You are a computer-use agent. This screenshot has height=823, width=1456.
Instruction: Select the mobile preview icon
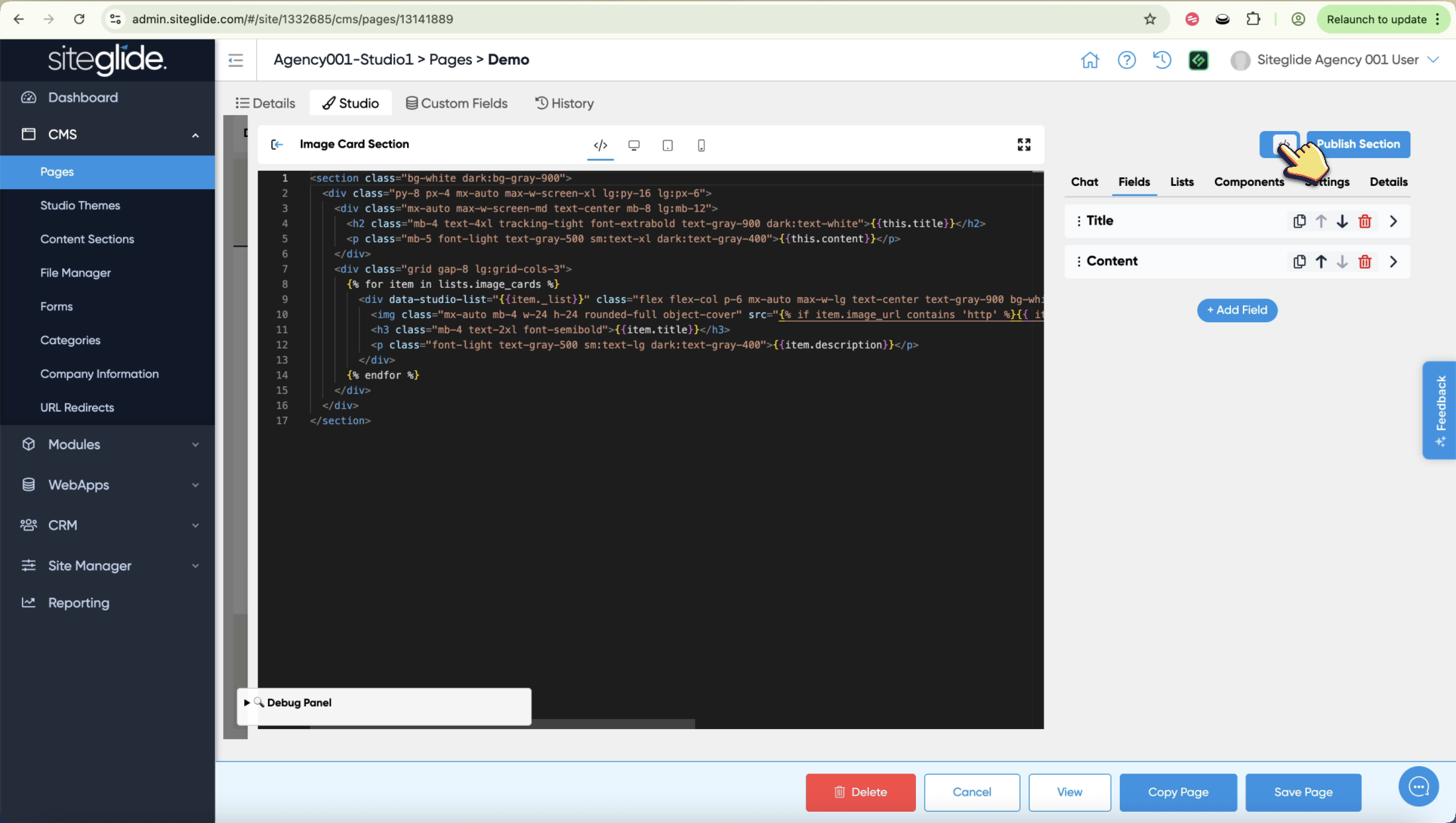pos(702,146)
